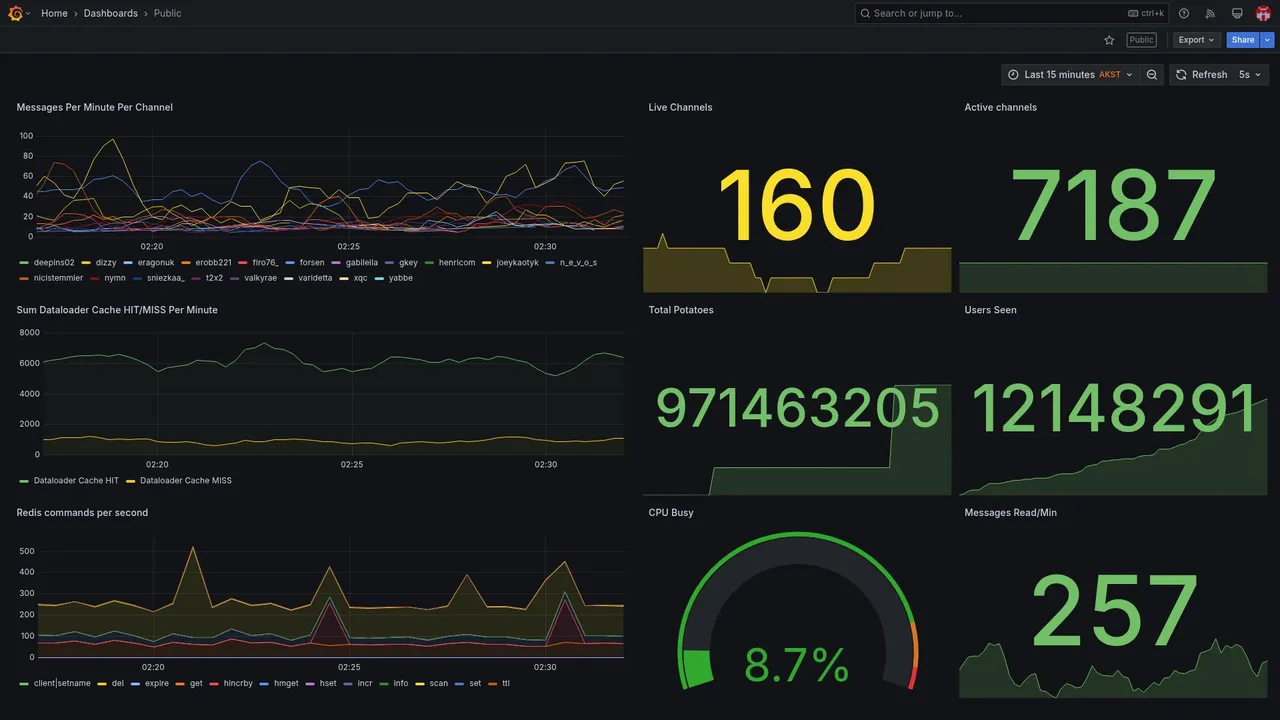Image resolution: width=1280 pixels, height=720 pixels.
Task: Click the blue Share button
Action: (1243, 40)
